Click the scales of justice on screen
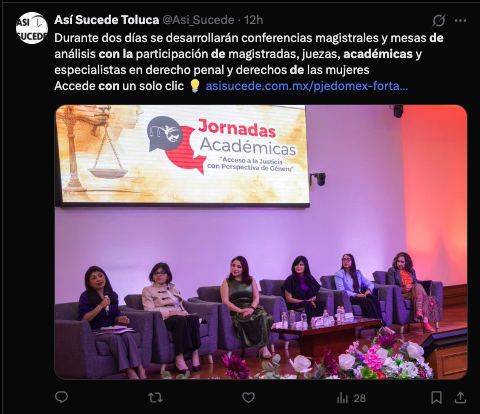The image size is (480, 414). [x=97, y=150]
